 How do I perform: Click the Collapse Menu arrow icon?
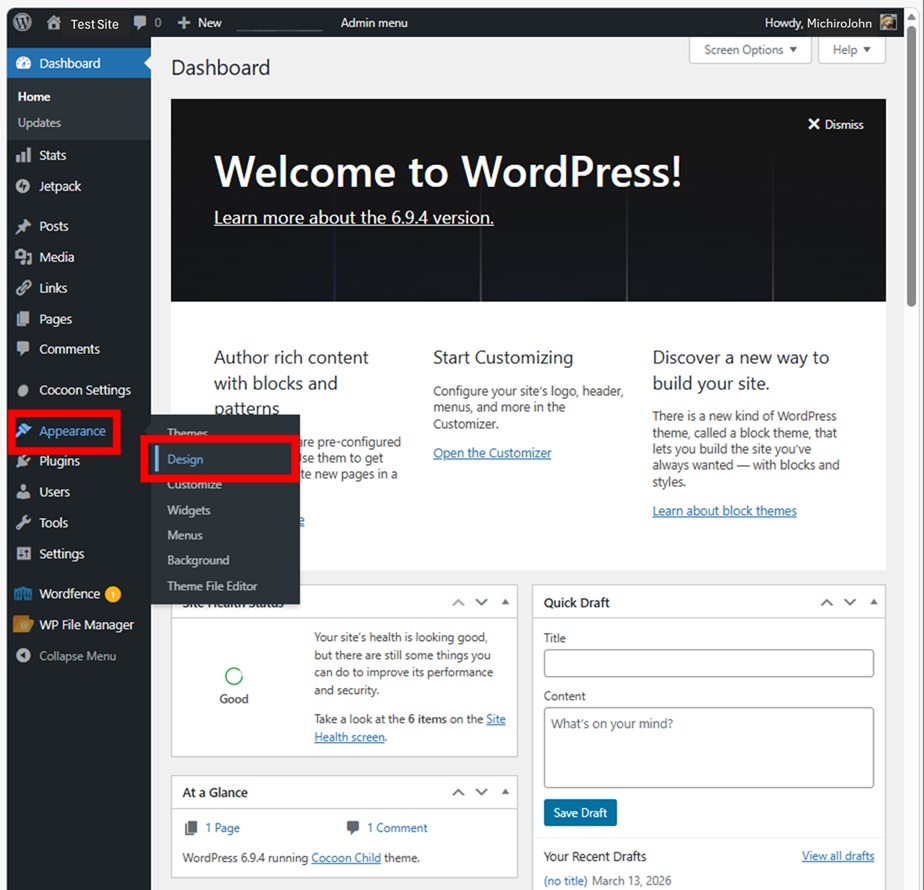coord(24,656)
